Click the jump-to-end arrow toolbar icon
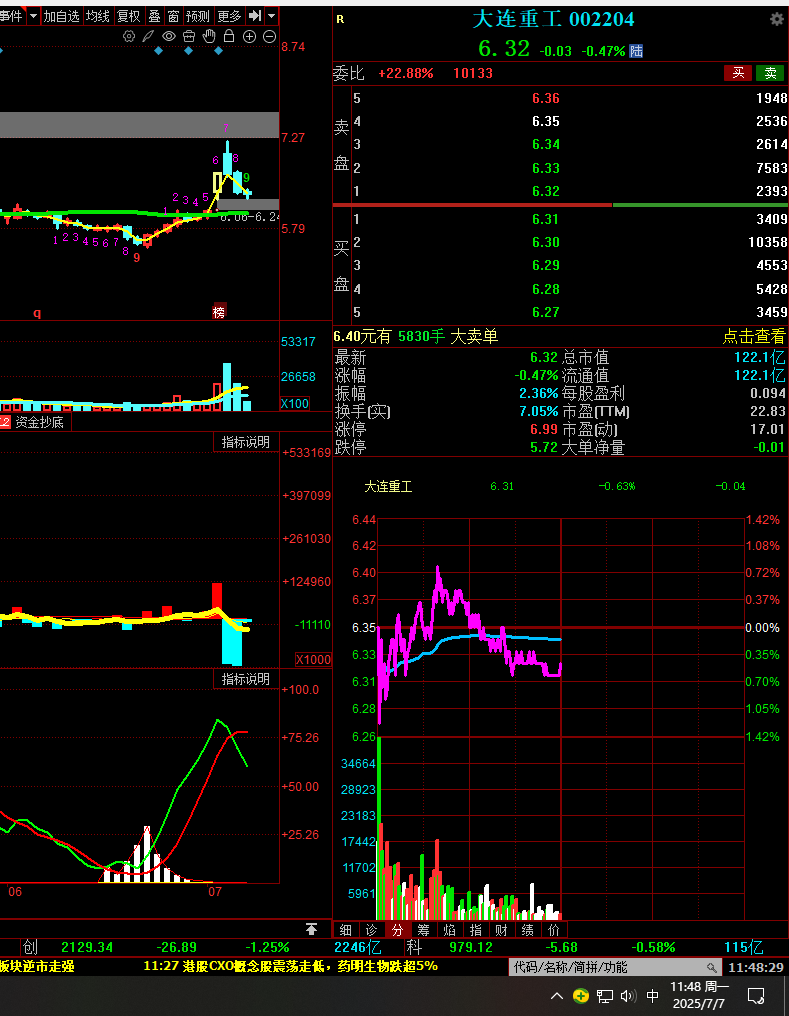The height and width of the screenshot is (1016, 789). (255, 16)
